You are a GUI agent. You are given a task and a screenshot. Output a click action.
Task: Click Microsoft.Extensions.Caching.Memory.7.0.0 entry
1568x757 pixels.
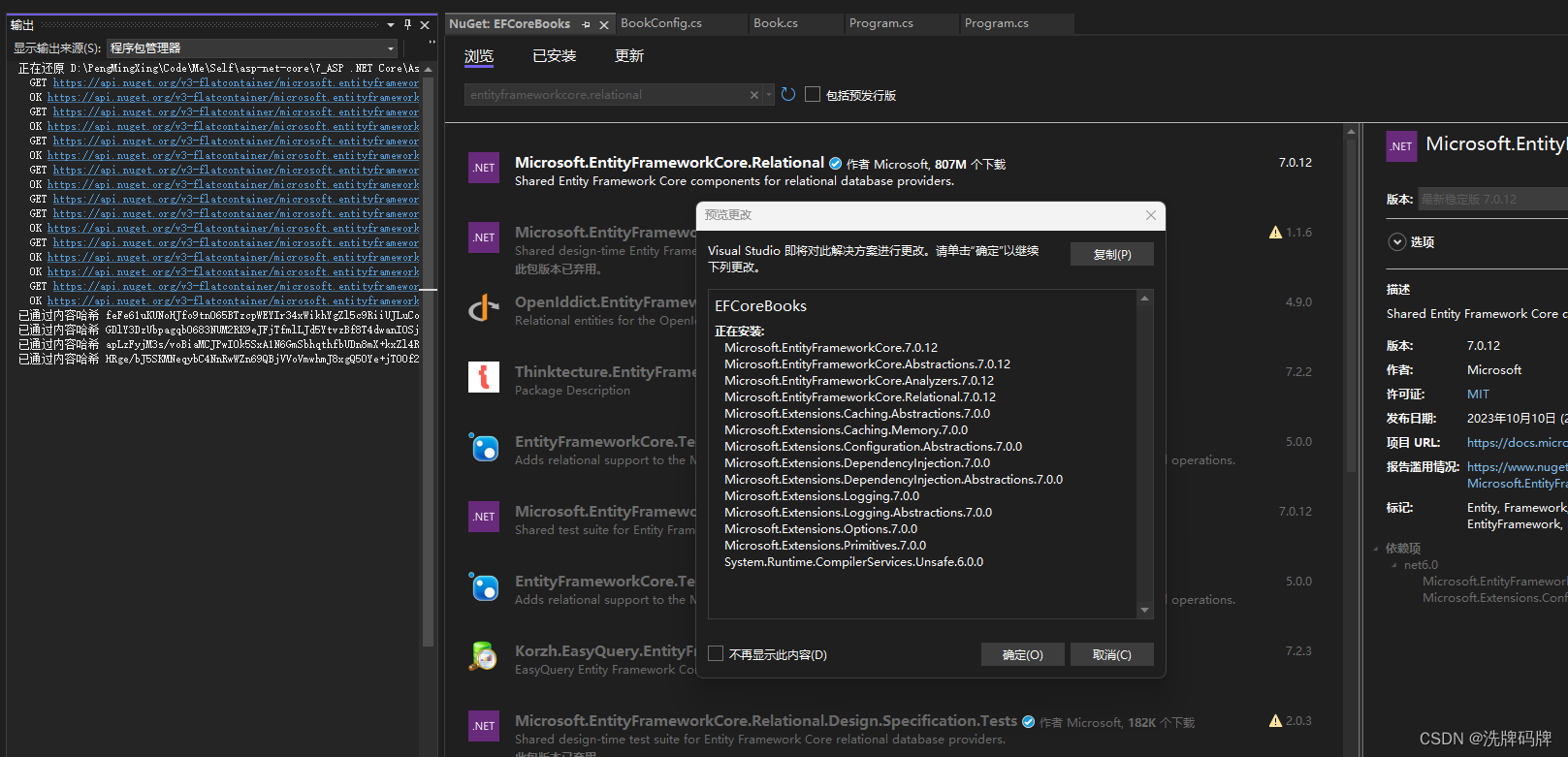click(846, 430)
